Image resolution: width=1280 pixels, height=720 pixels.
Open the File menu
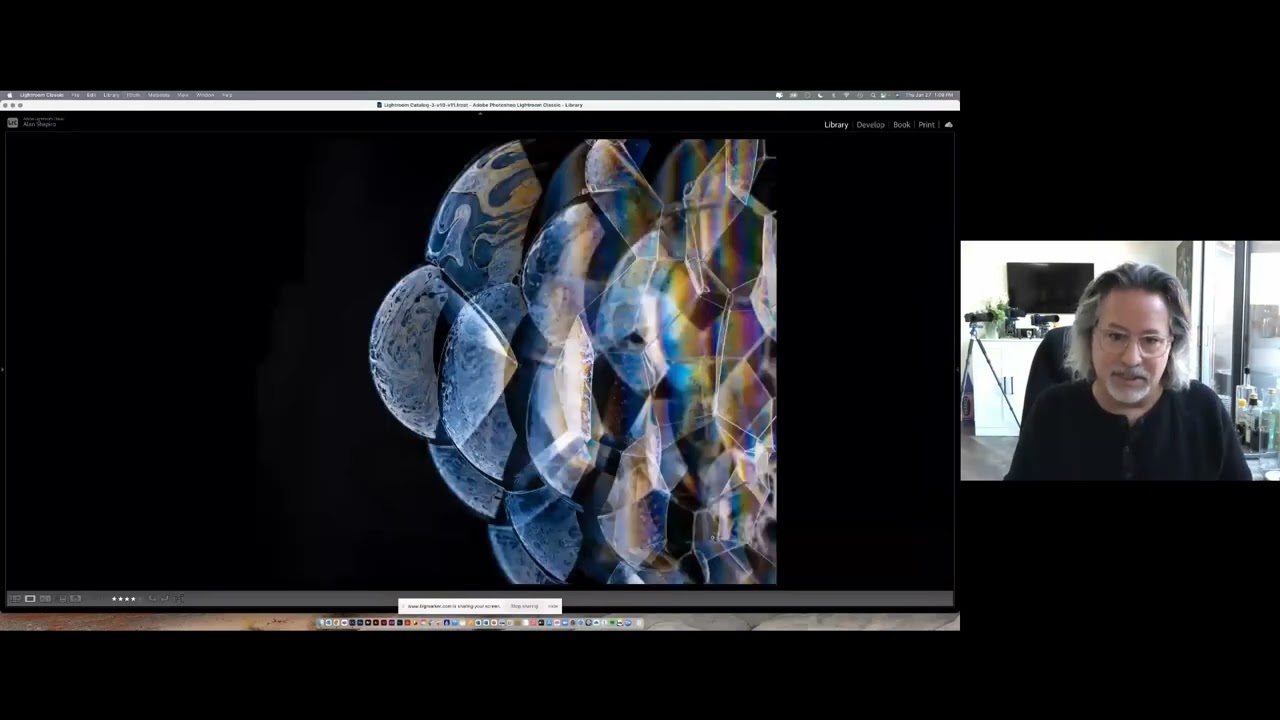(x=75, y=95)
